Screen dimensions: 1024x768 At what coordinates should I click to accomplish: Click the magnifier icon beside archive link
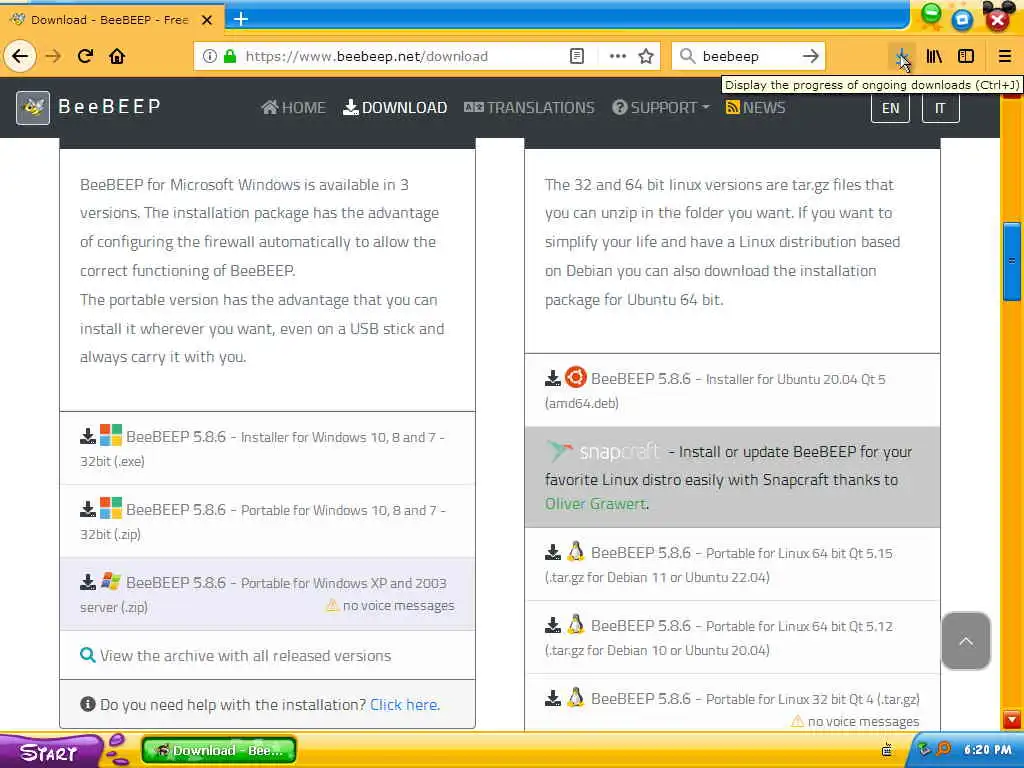(x=88, y=654)
